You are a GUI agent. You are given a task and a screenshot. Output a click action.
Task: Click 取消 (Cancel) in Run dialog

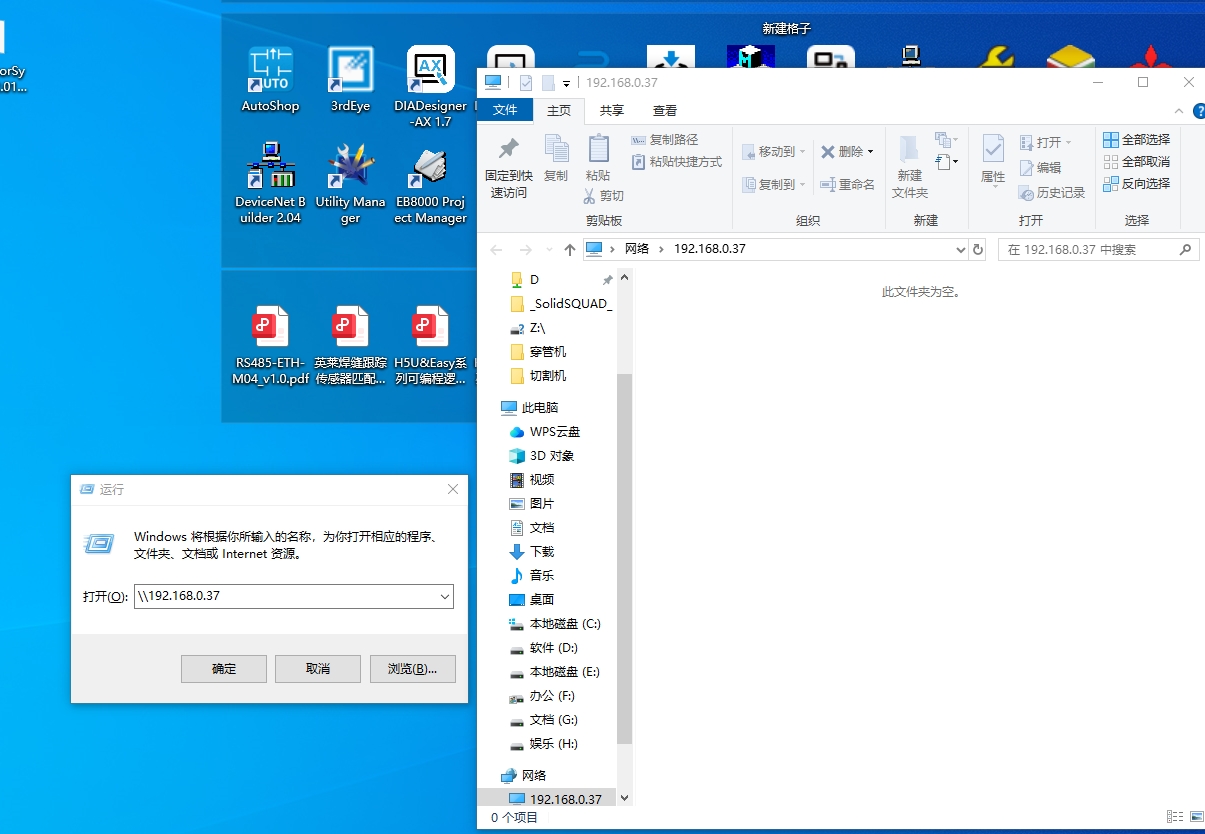click(318, 669)
